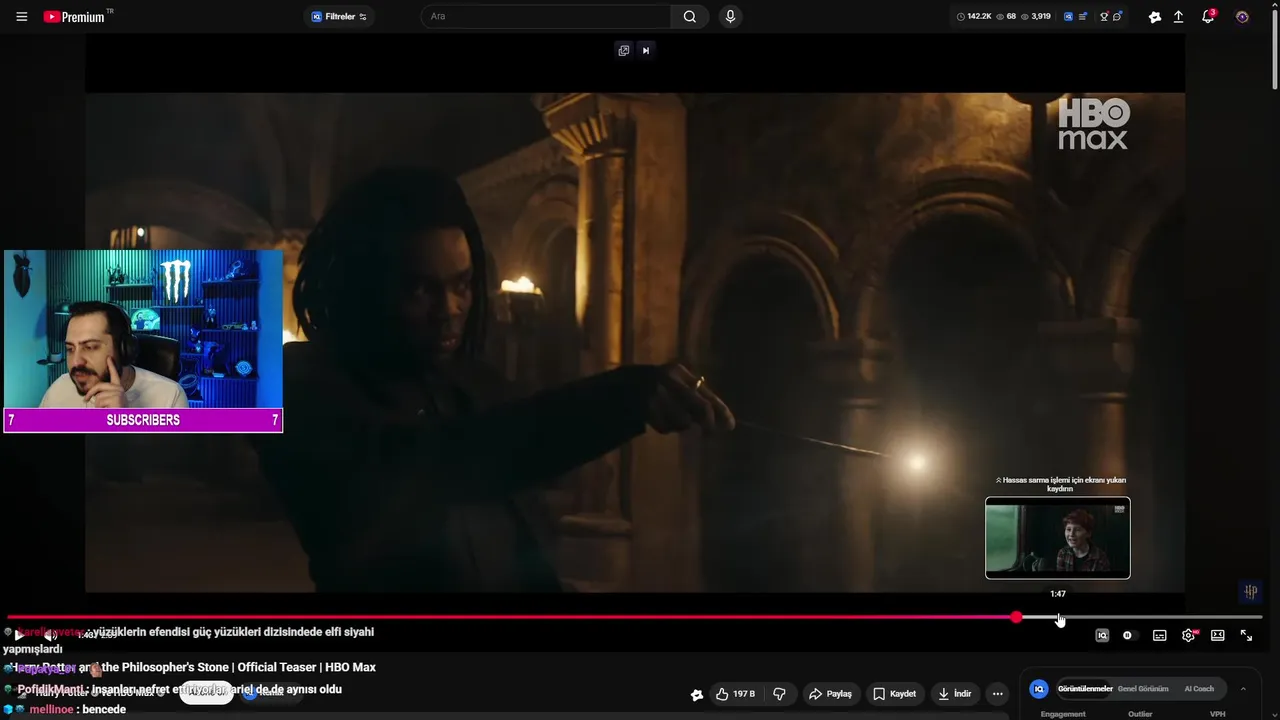This screenshot has width=1280, height=720.
Task: Click the miniplayer icon above the video
Action: click(x=624, y=51)
